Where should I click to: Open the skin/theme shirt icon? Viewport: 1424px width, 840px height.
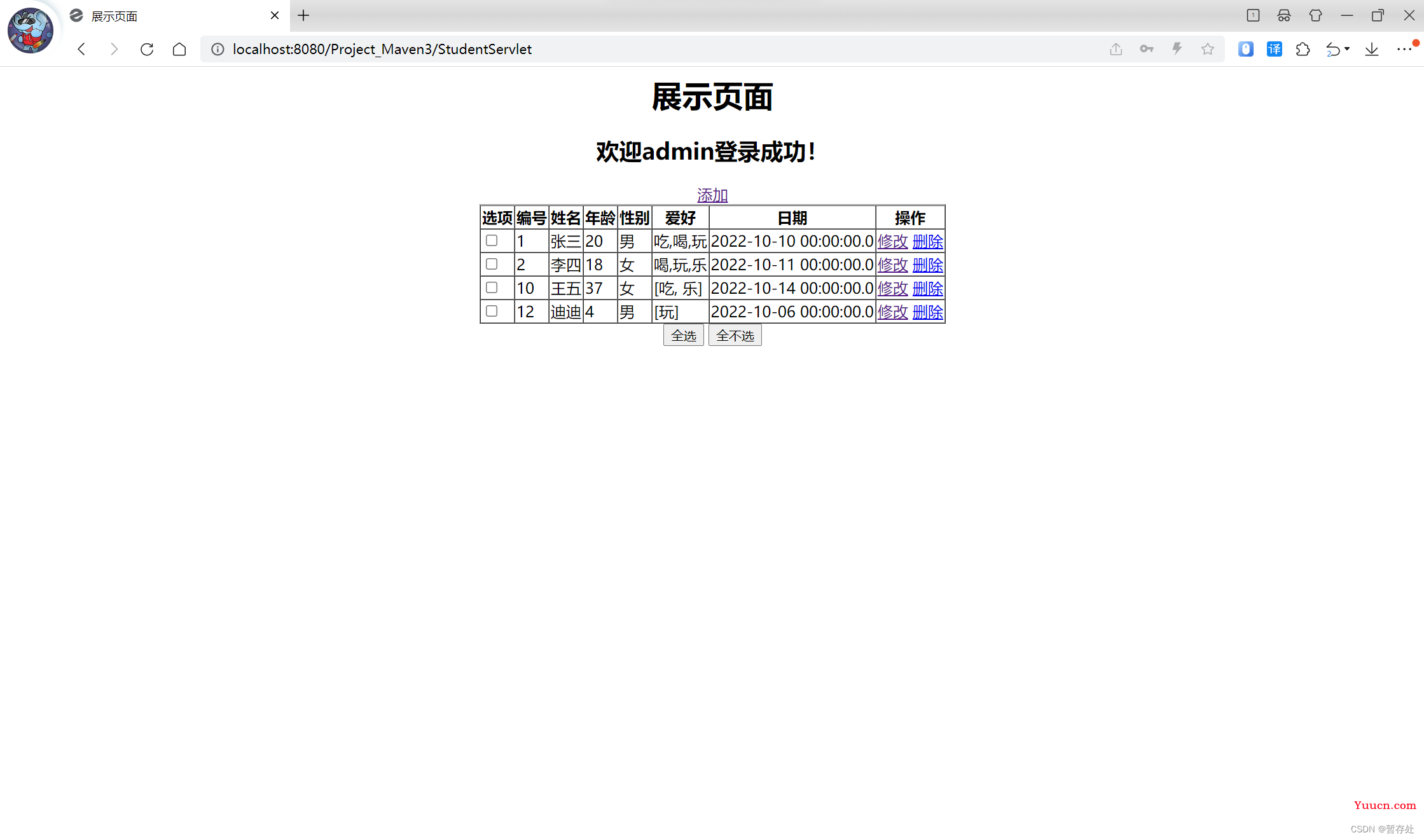(1316, 15)
